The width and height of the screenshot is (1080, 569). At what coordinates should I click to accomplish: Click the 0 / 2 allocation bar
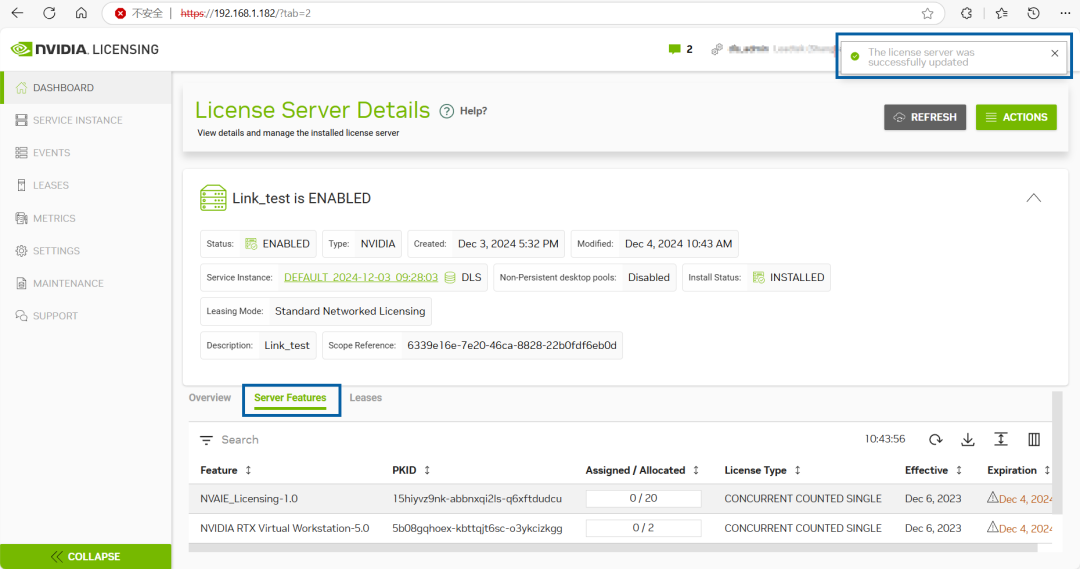643,528
